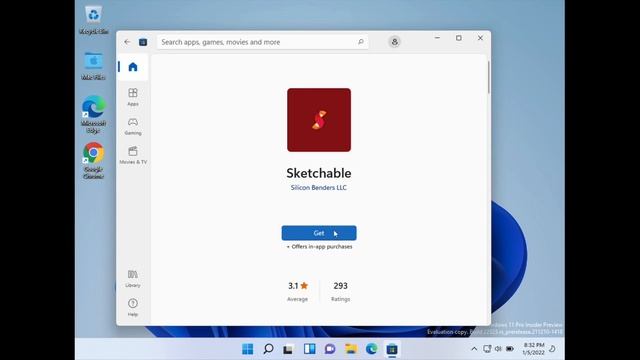Open Chat from the taskbar
This screenshot has height=360, width=640.
click(x=330, y=349)
